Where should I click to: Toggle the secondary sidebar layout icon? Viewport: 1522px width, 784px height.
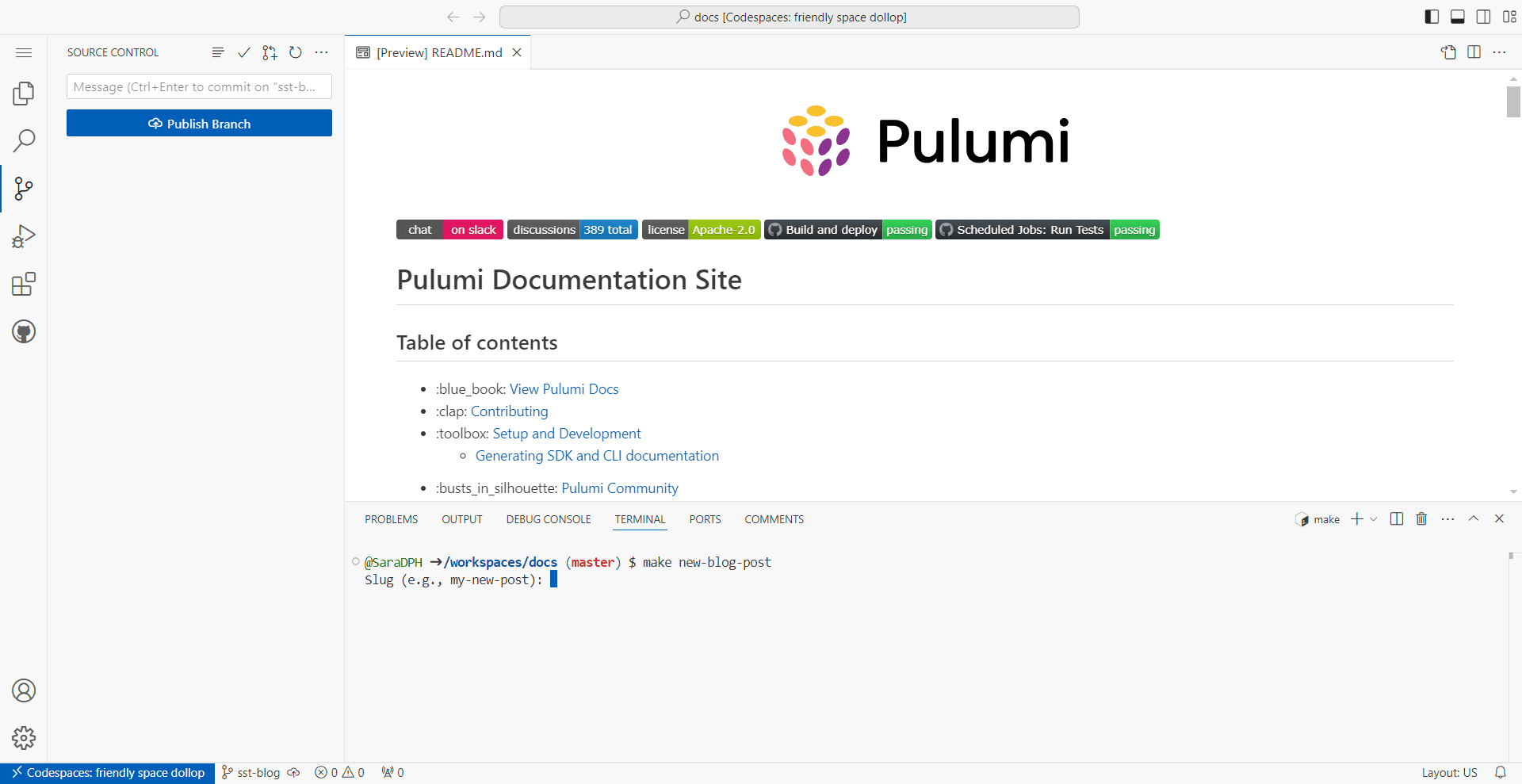[1483, 17]
